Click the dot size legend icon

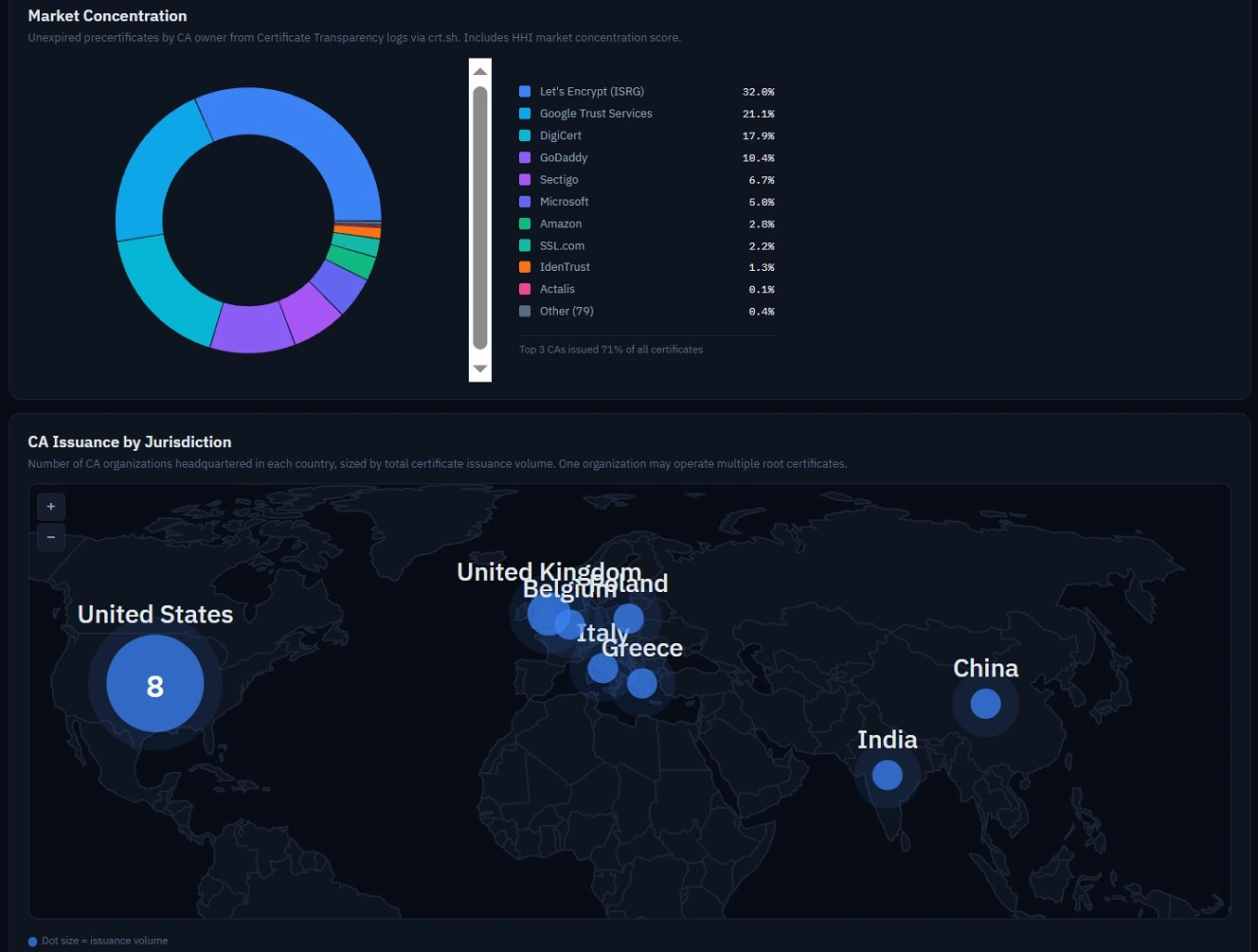tap(33, 942)
